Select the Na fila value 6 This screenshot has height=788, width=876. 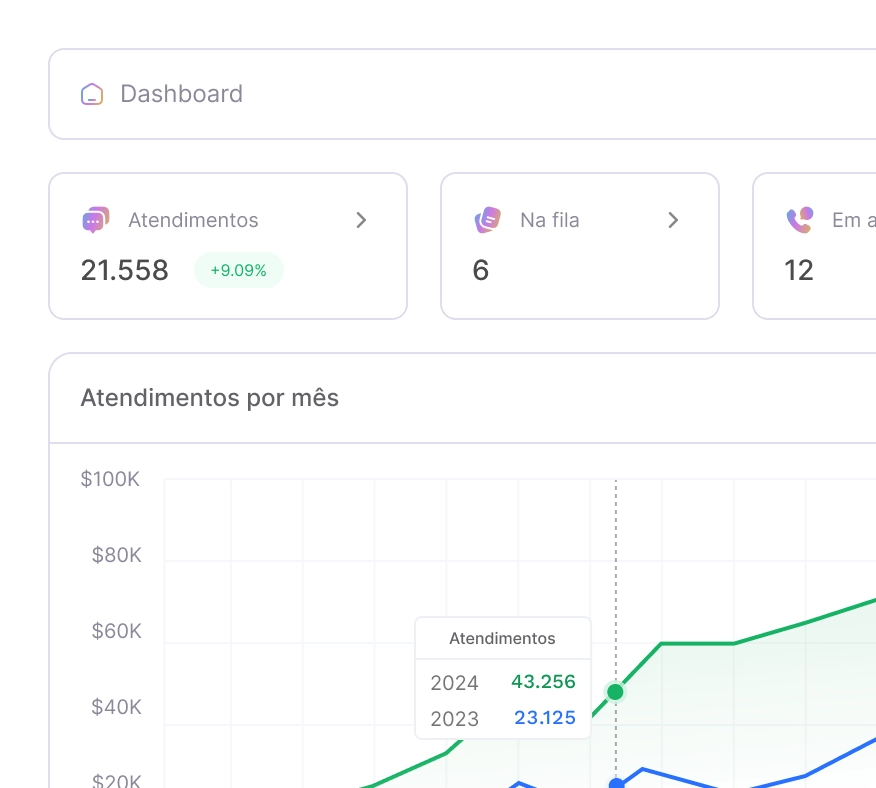(480, 270)
